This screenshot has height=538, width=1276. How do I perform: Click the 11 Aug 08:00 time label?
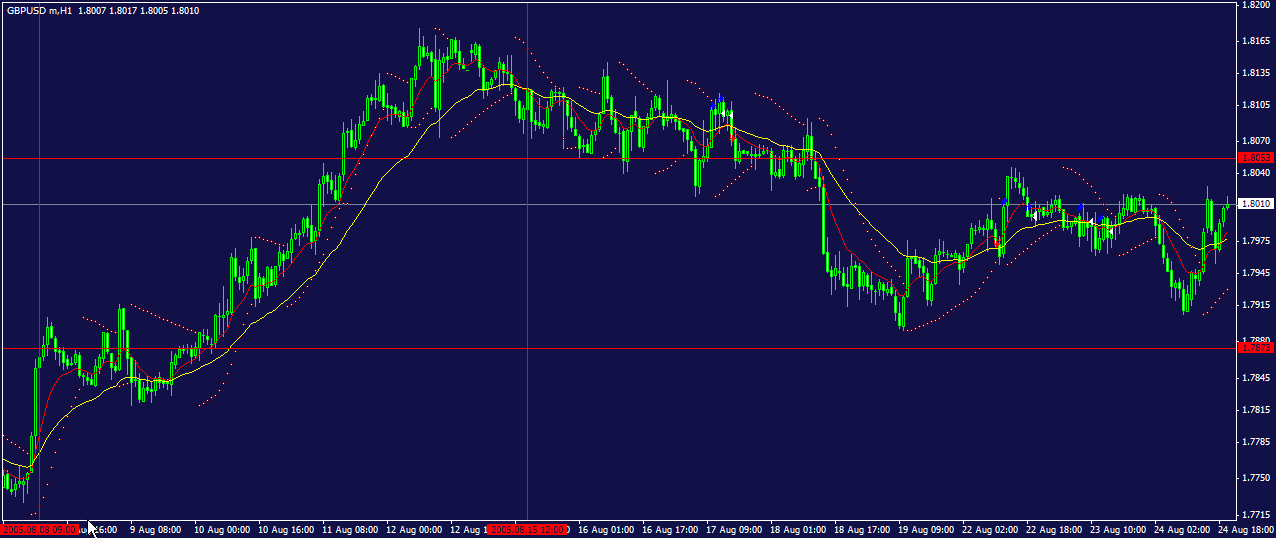(350, 528)
